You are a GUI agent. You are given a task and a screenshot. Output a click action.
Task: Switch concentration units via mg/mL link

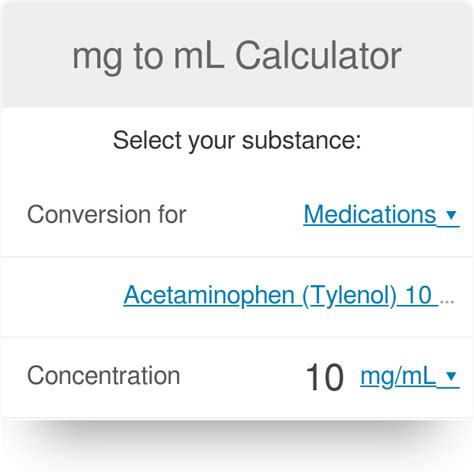click(x=410, y=377)
